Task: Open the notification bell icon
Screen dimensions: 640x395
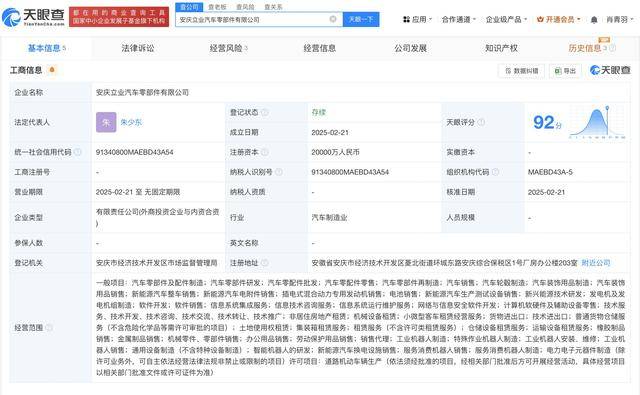Action: (x=594, y=20)
